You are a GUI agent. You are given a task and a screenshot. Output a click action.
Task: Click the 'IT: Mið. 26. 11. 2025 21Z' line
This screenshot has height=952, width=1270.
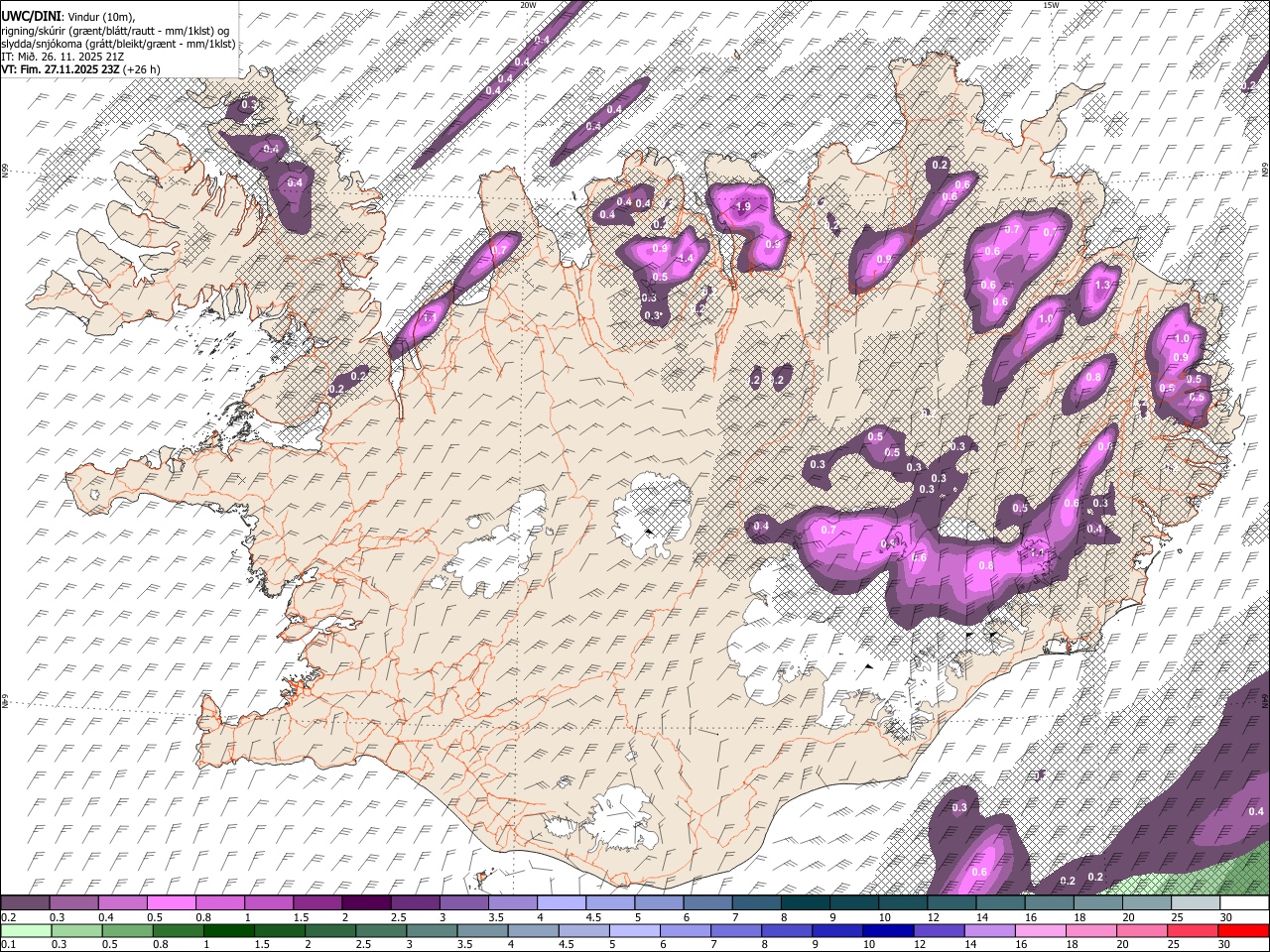pyautogui.click(x=63, y=57)
